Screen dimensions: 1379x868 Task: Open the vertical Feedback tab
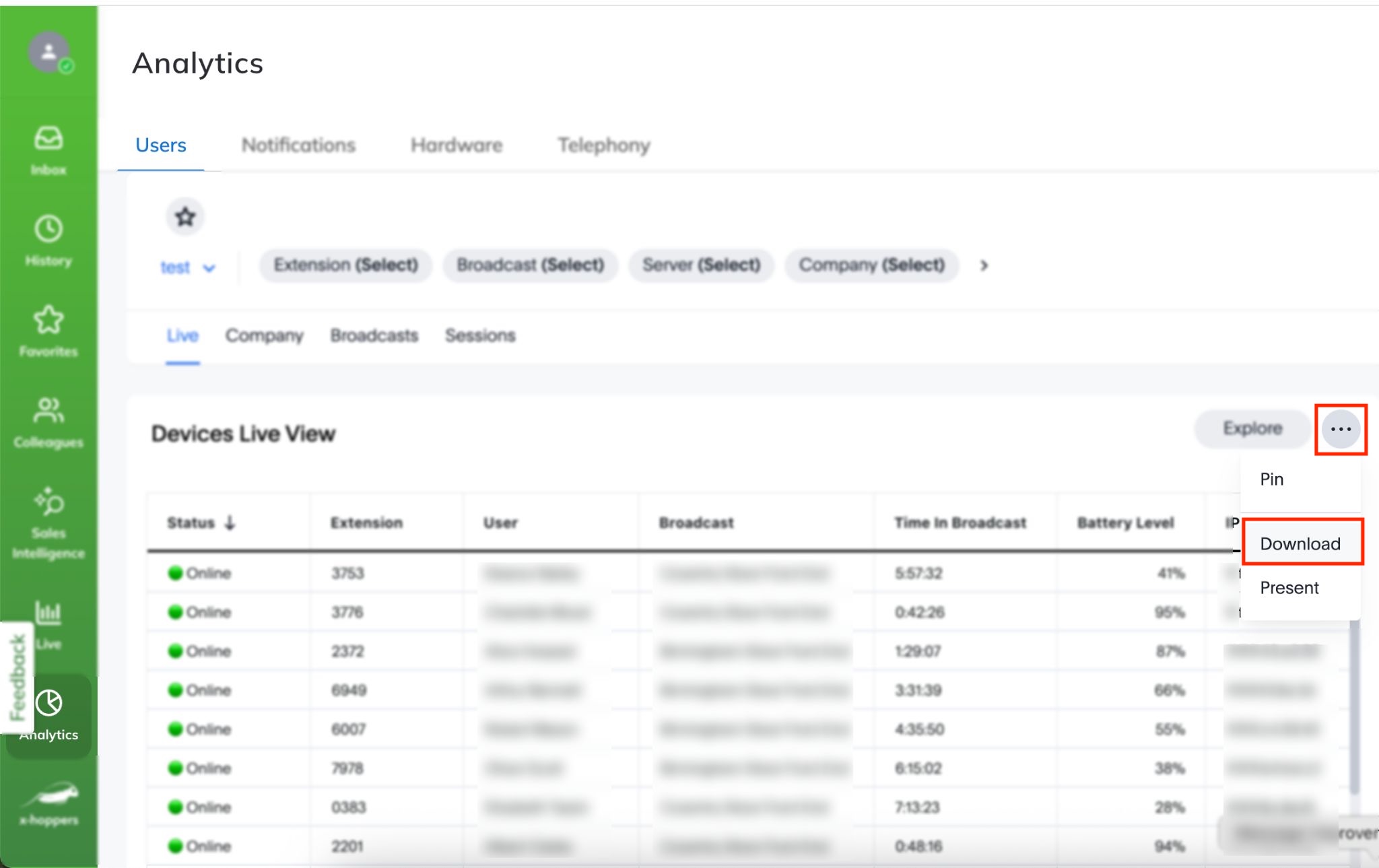(18, 677)
